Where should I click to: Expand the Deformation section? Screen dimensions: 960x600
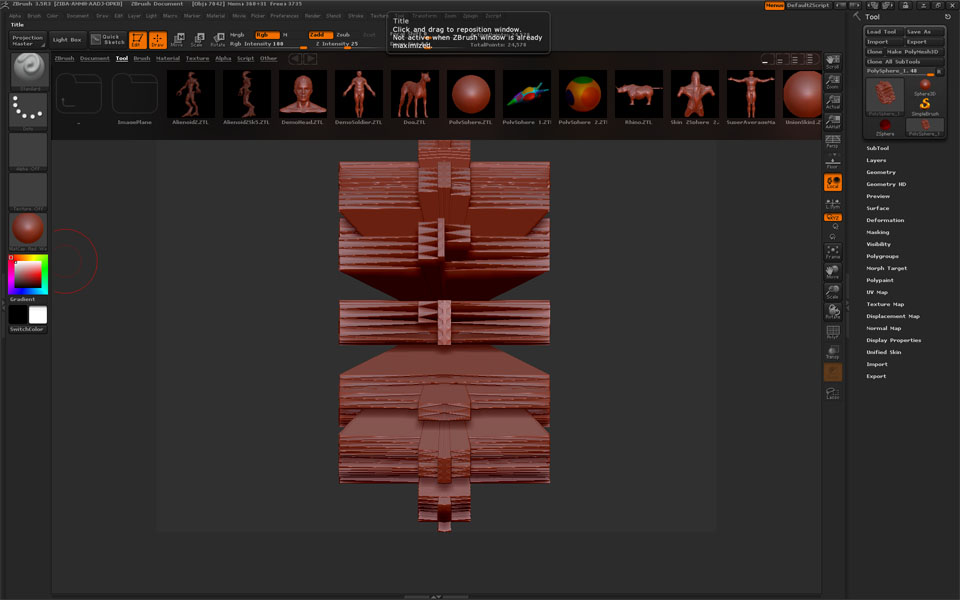click(885, 220)
